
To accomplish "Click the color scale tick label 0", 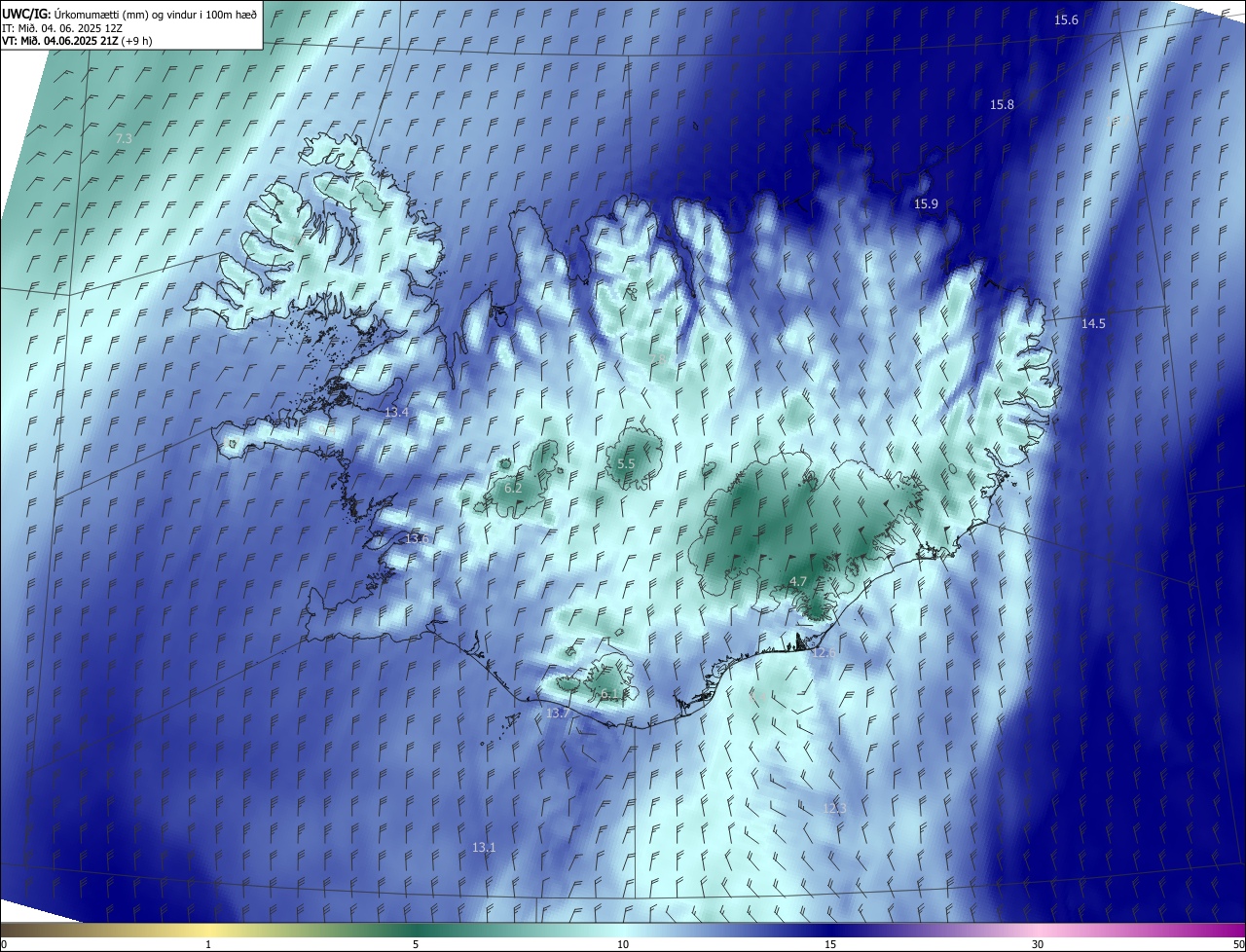I will pyautogui.click(x=4, y=944).
